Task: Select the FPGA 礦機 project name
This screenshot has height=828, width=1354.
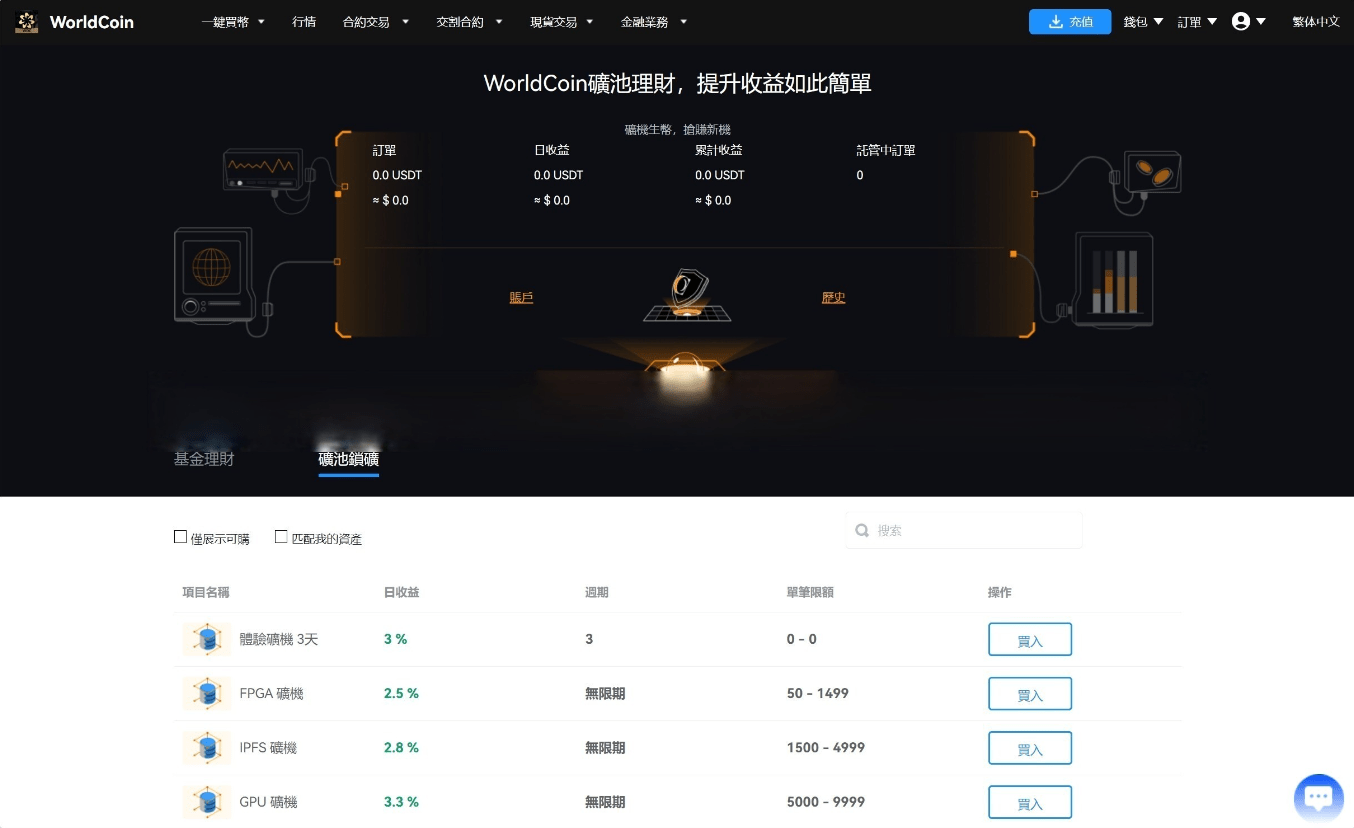Action: tap(272, 693)
